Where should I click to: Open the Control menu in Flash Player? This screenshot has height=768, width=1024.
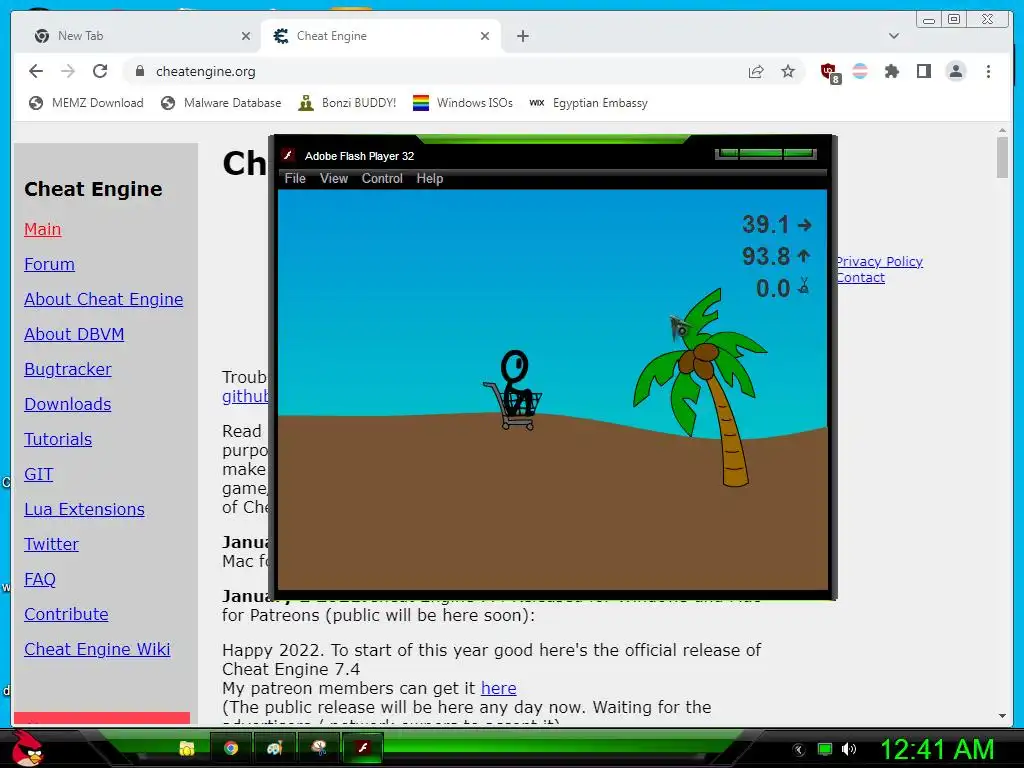(382, 178)
